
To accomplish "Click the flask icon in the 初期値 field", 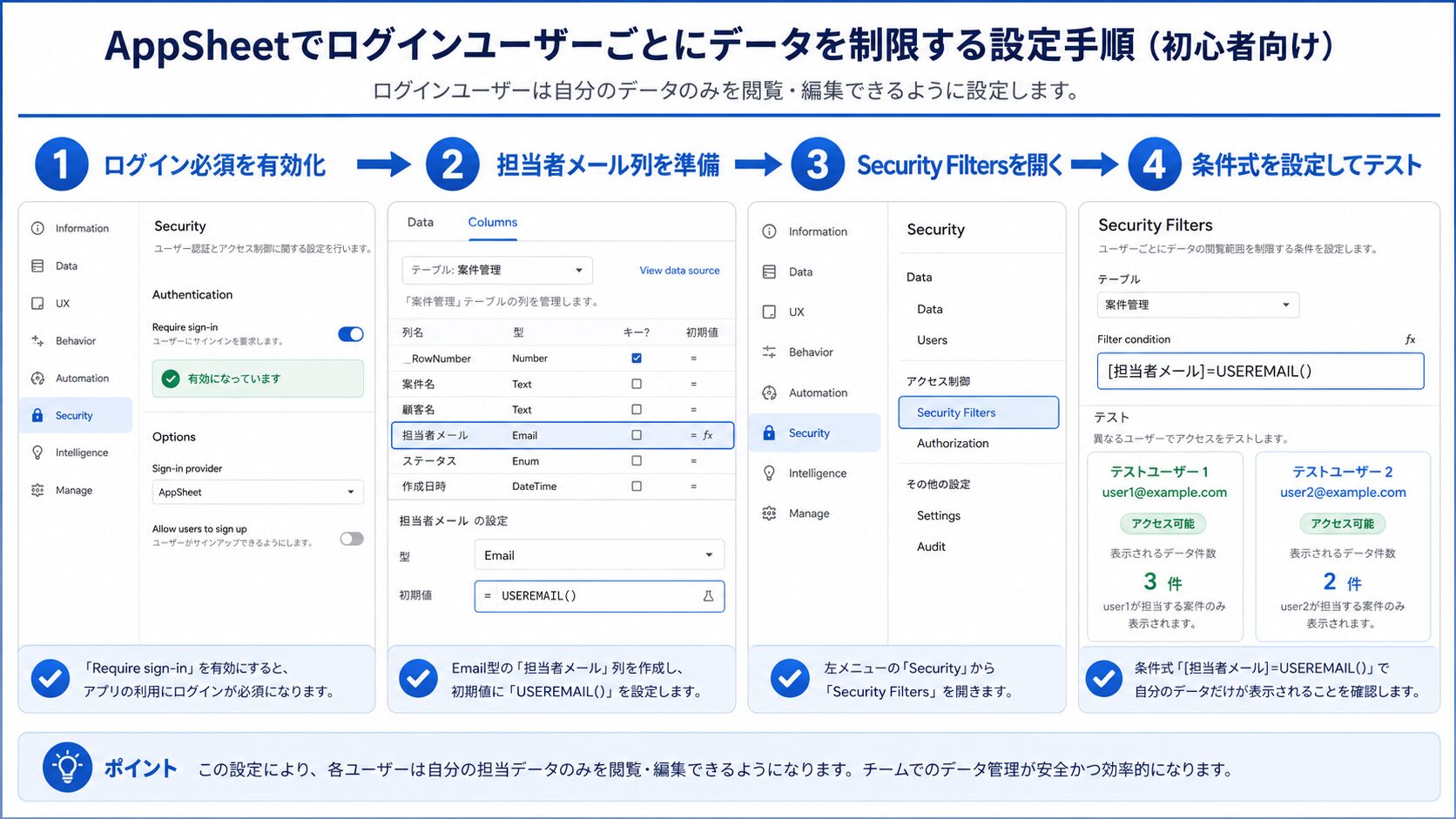I will click(x=708, y=596).
